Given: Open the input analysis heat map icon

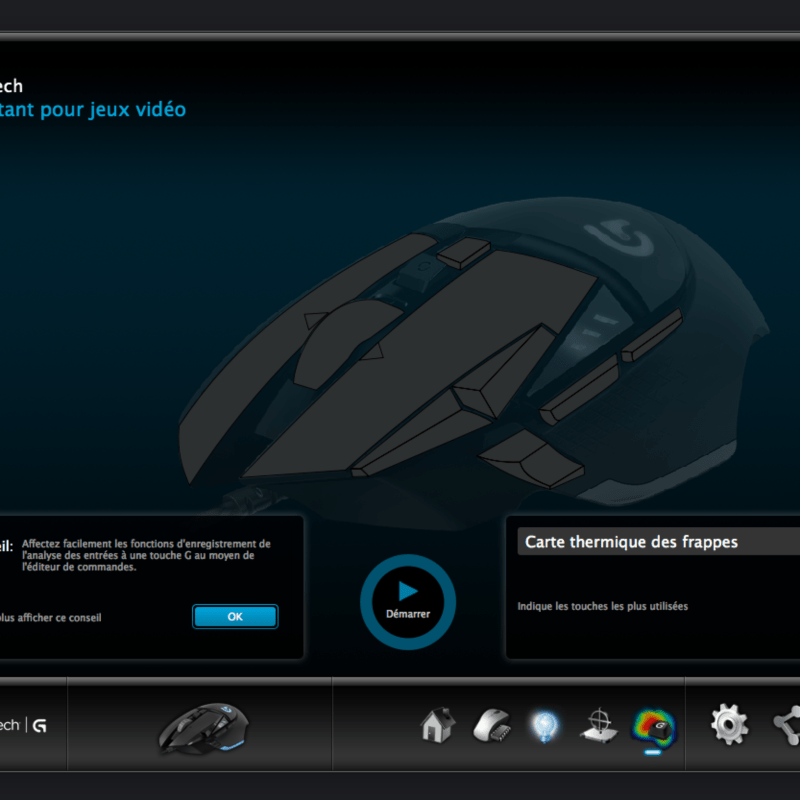Looking at the screenshot, I should (x=654, y=727).
